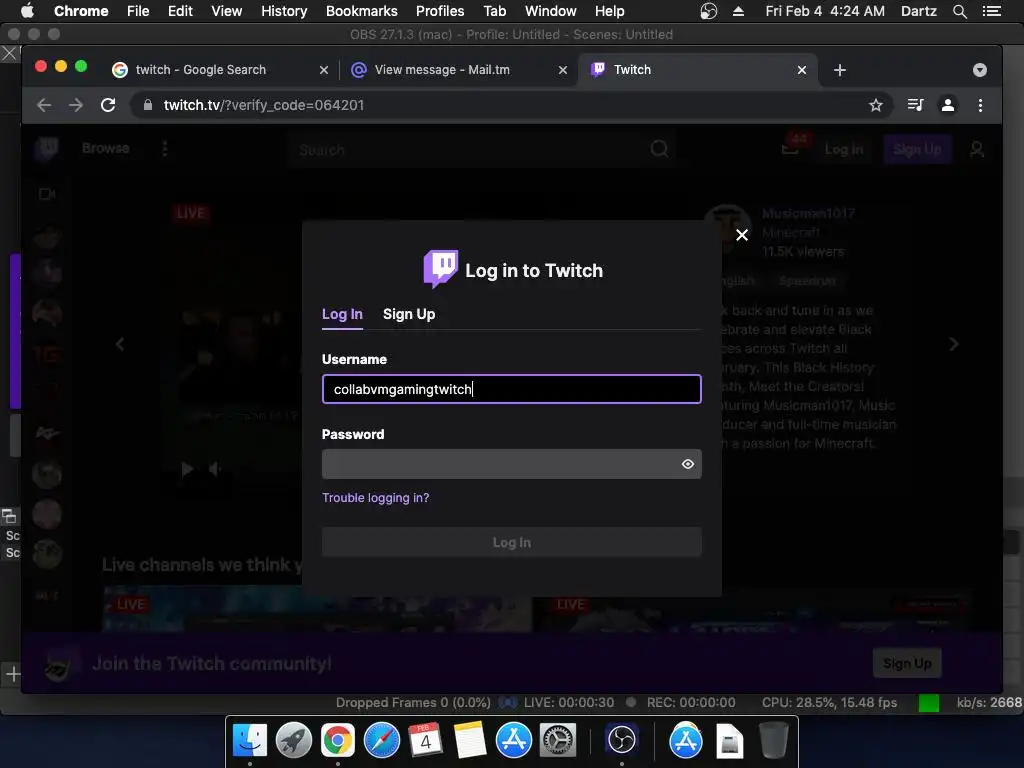1024x768 pixels.
Task: Click Sign Up in Twitch top bar
Action: pyautogui.click(x=917, y=150)
